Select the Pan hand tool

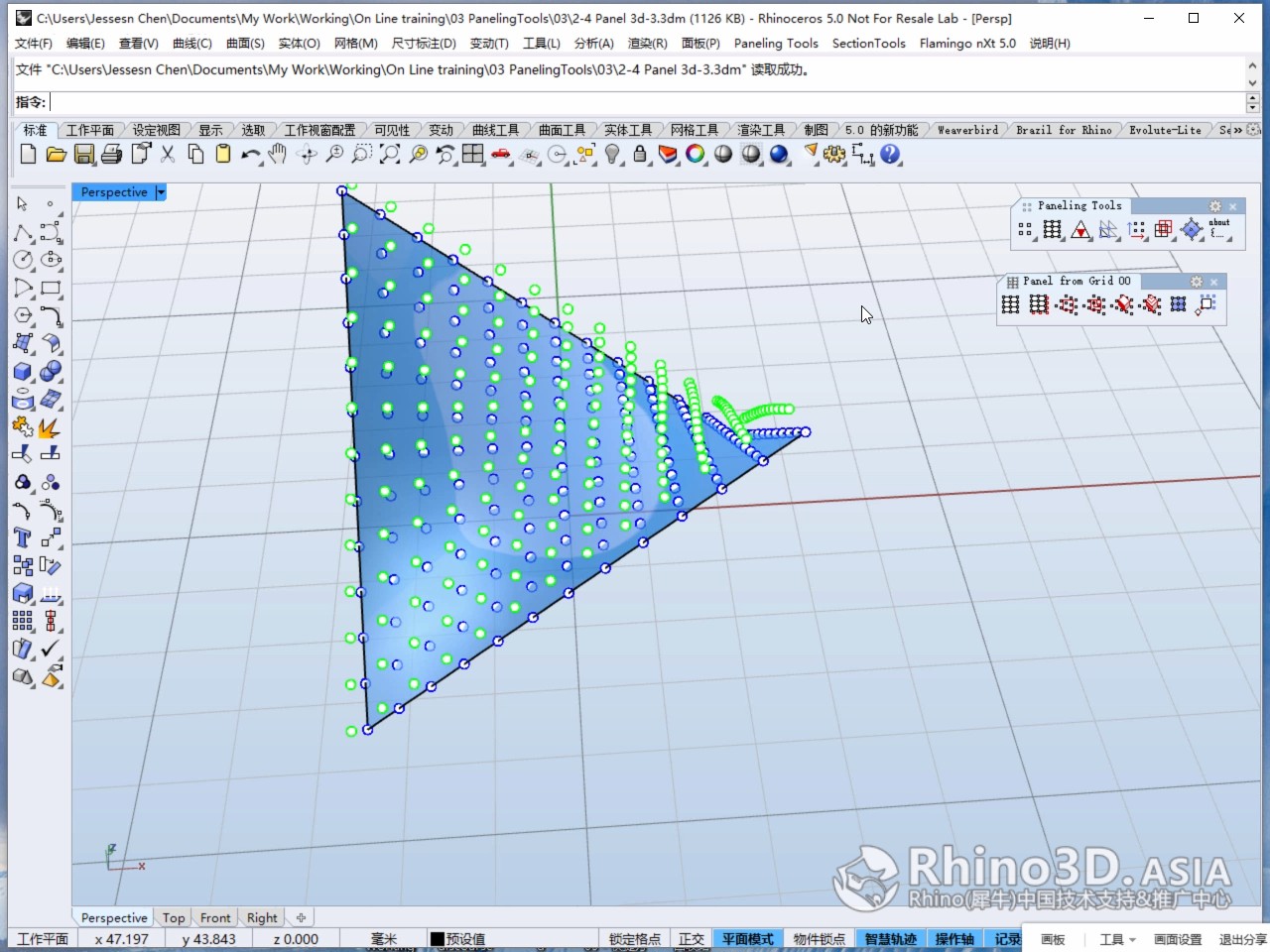(279, 154)
